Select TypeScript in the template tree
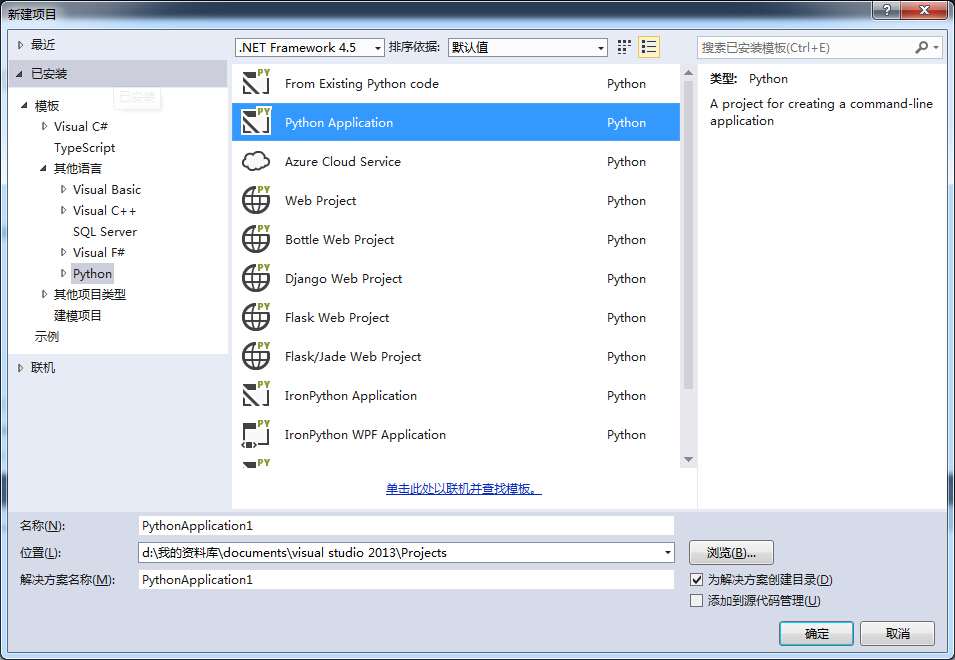This screenshot has height=660, width=955. [x=84, y=147]
